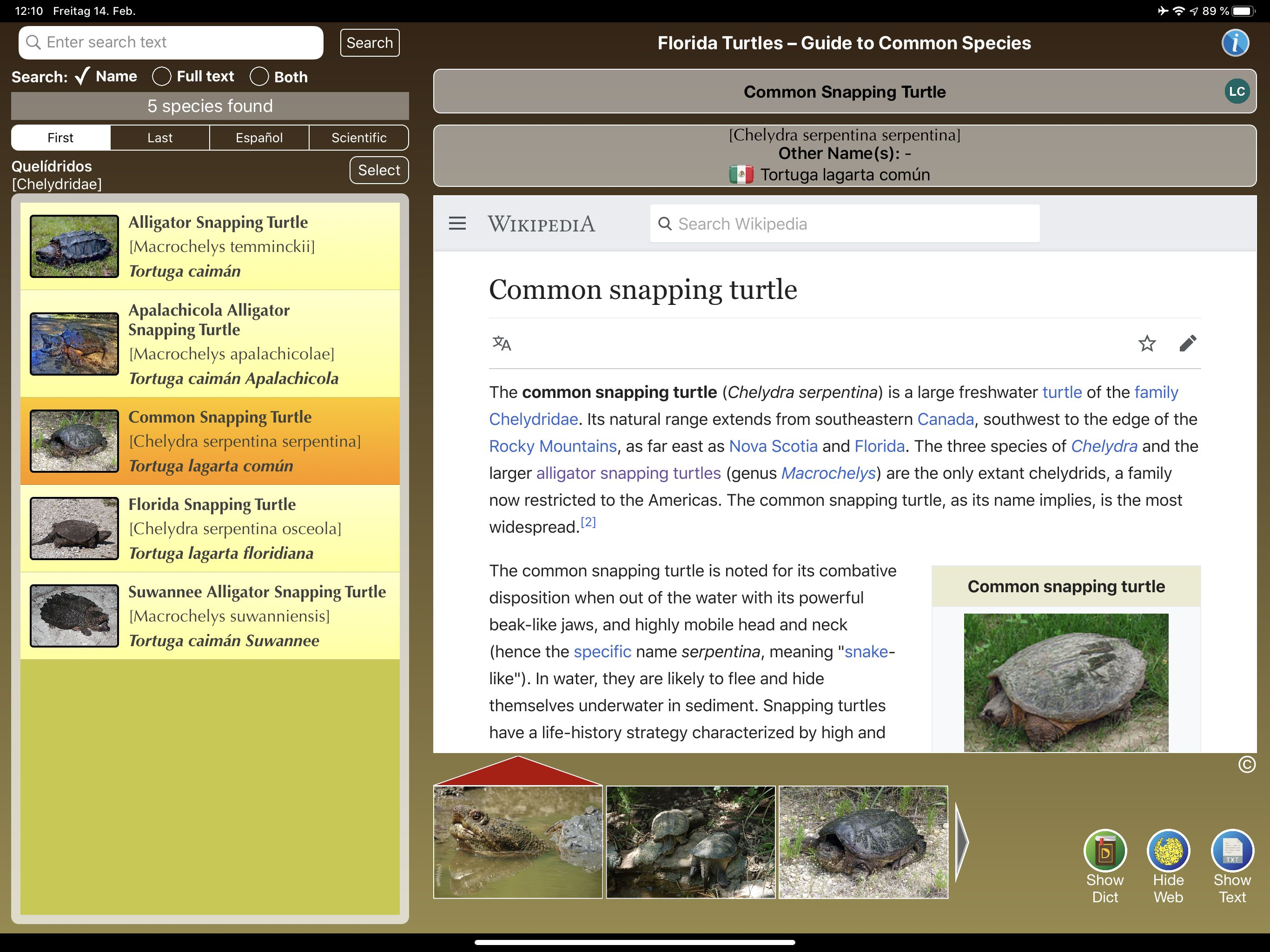1270x952 pixels.
Task: Switch to the Scientific sort tab
Action: 359,138
